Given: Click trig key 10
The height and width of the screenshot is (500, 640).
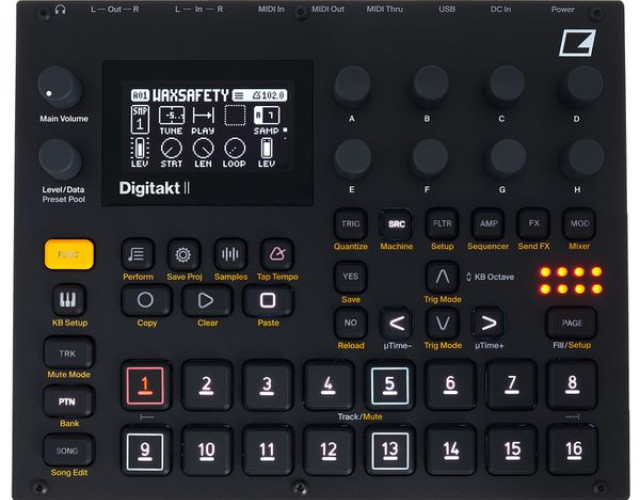Looking at the screenshot, I should tap(206, 451).
